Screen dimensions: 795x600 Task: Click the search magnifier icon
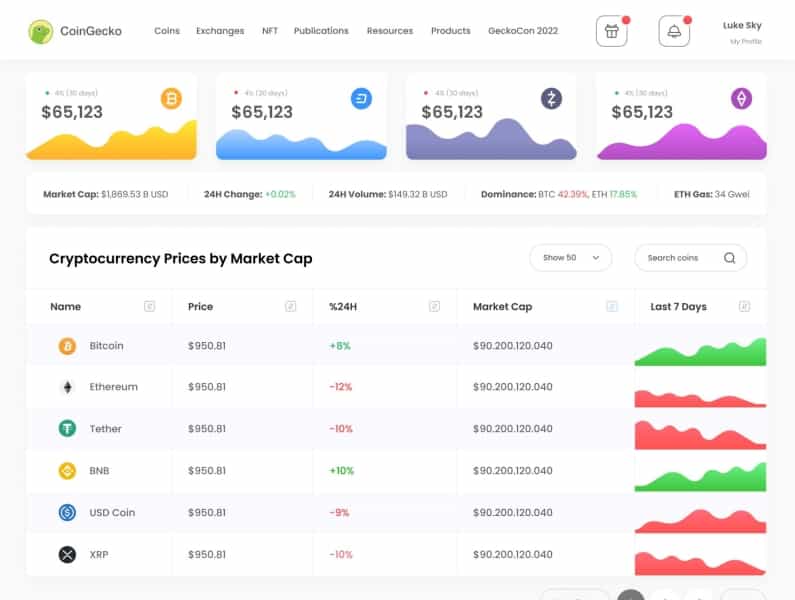(x=730, y=258)
